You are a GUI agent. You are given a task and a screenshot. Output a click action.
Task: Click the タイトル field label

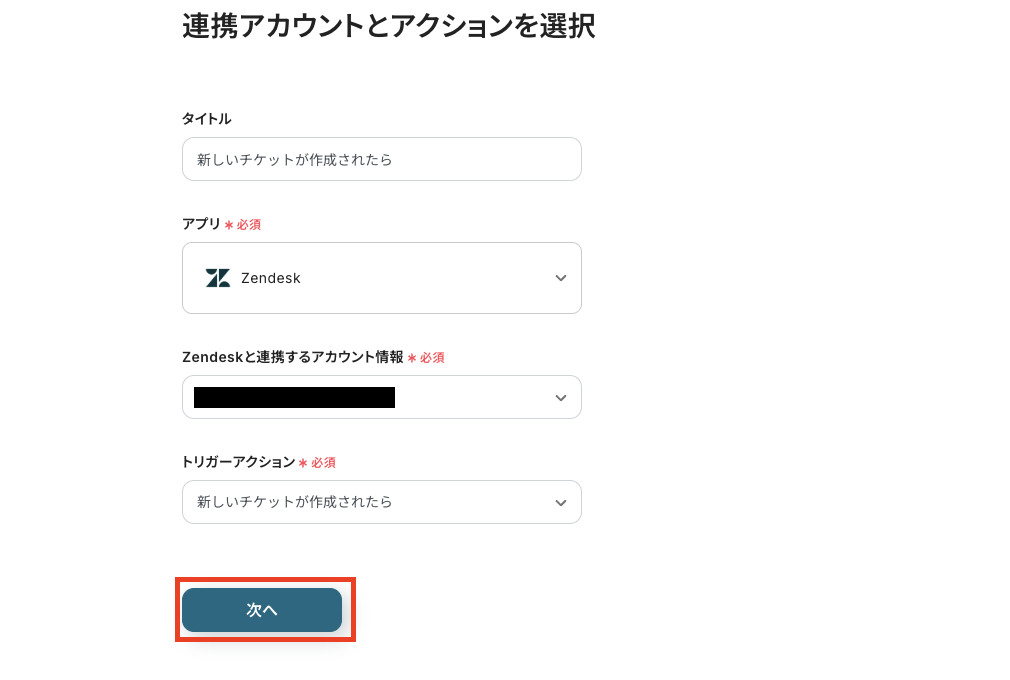206,118
